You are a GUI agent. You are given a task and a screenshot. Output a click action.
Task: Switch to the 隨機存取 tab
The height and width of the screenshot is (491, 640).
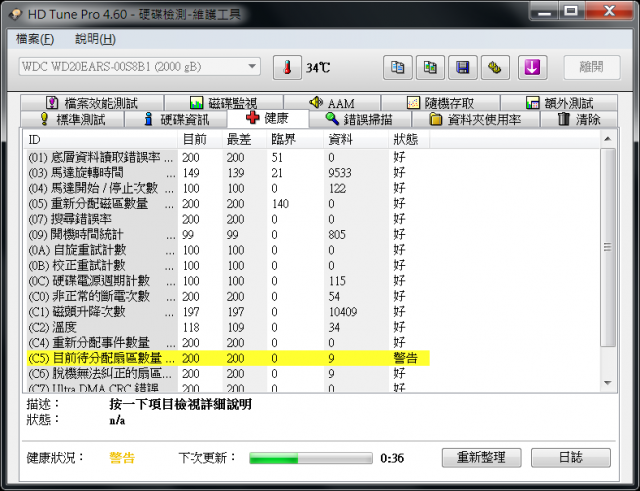(x=440, y=103)
